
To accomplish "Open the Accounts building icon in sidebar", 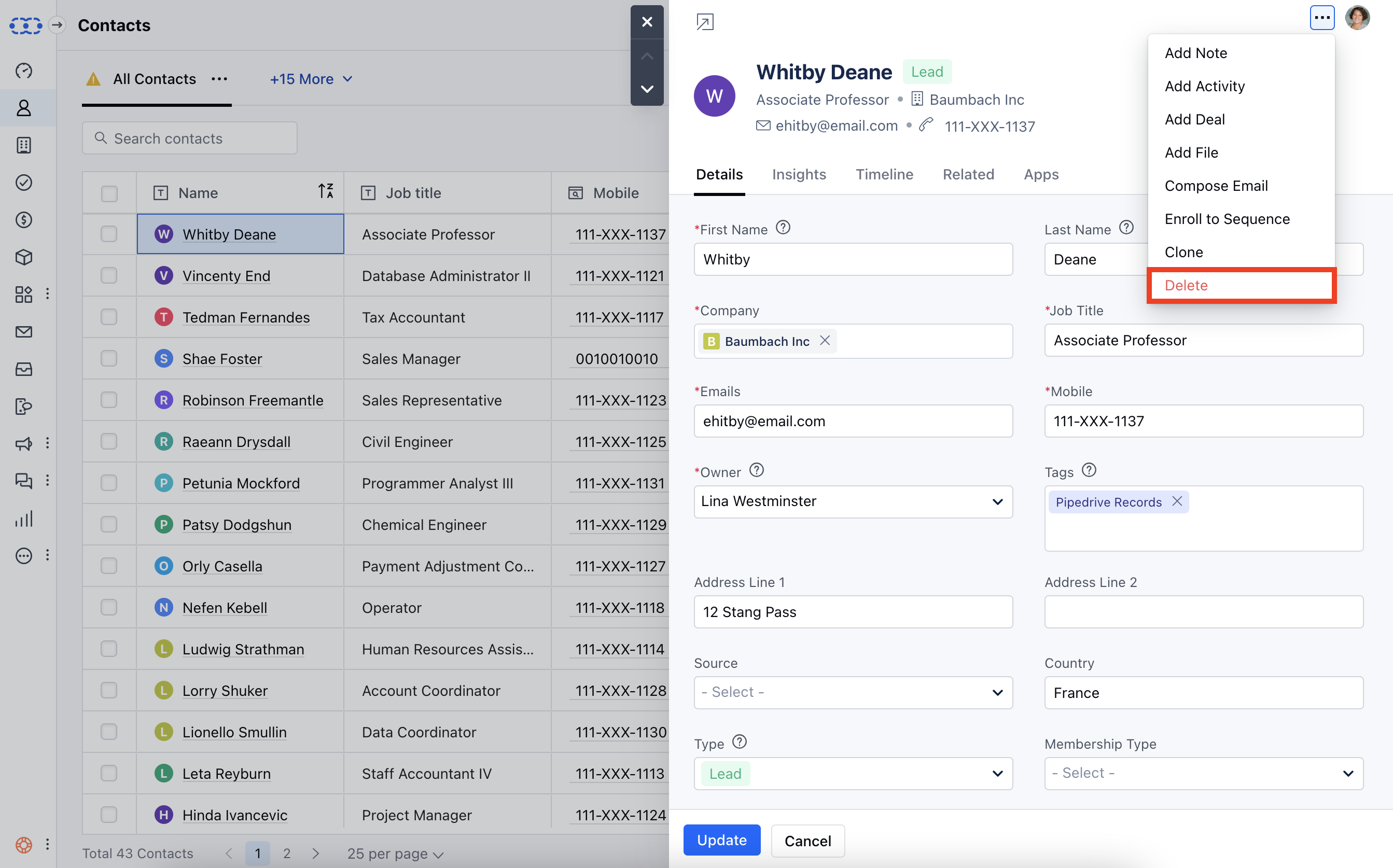I will pyautogui.click(x=23, y=145).
